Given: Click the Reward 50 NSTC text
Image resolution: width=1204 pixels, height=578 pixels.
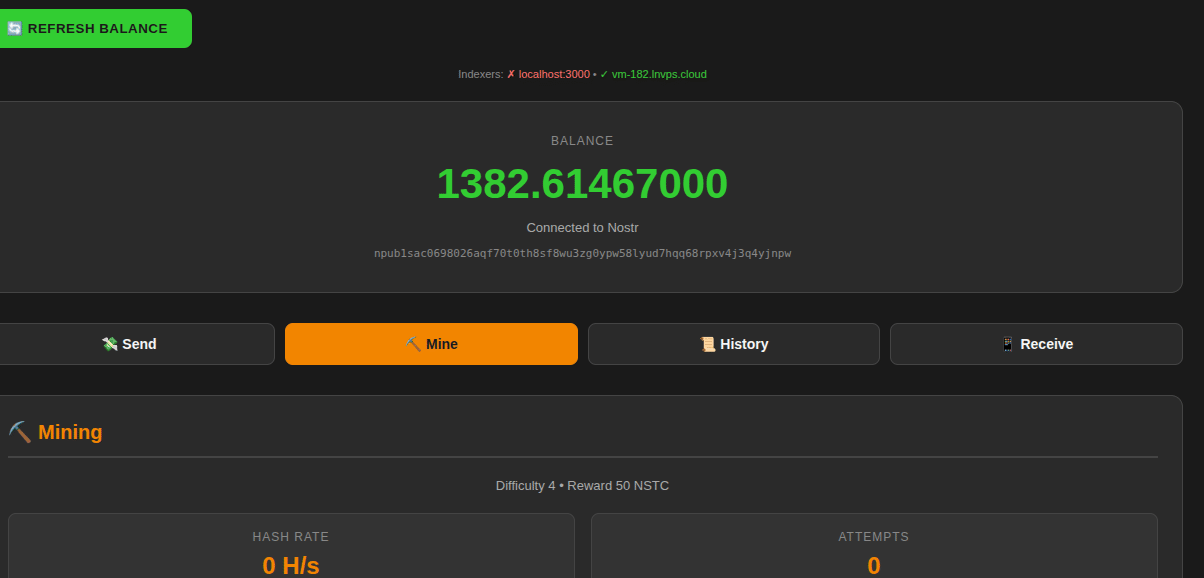Looking at the screenshot, I should pos(618,486).
